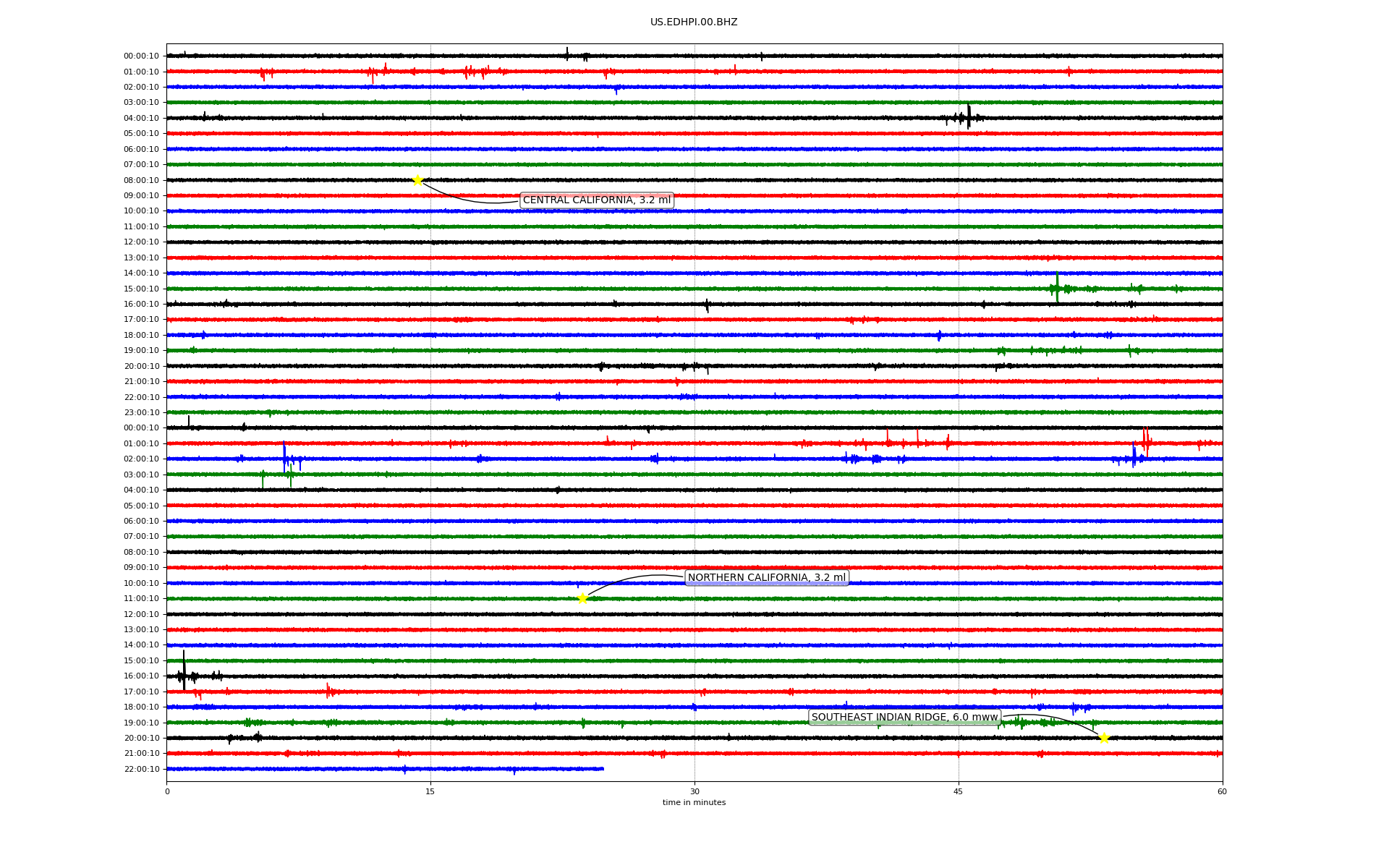Click the large black spike on 16:00:10 trace near the bottom
The height and width of the screenshot is (868, 1389).
(x=184, y=673)
